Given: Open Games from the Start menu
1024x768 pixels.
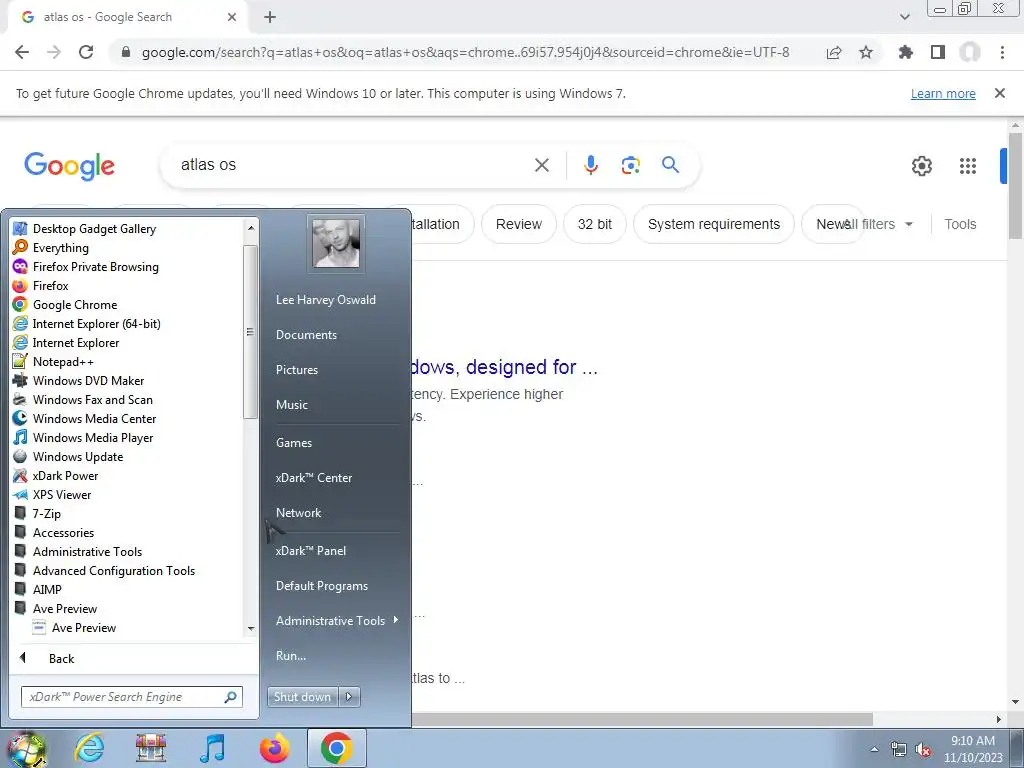Looking at the screenshot, I should [x=294, y=443].
